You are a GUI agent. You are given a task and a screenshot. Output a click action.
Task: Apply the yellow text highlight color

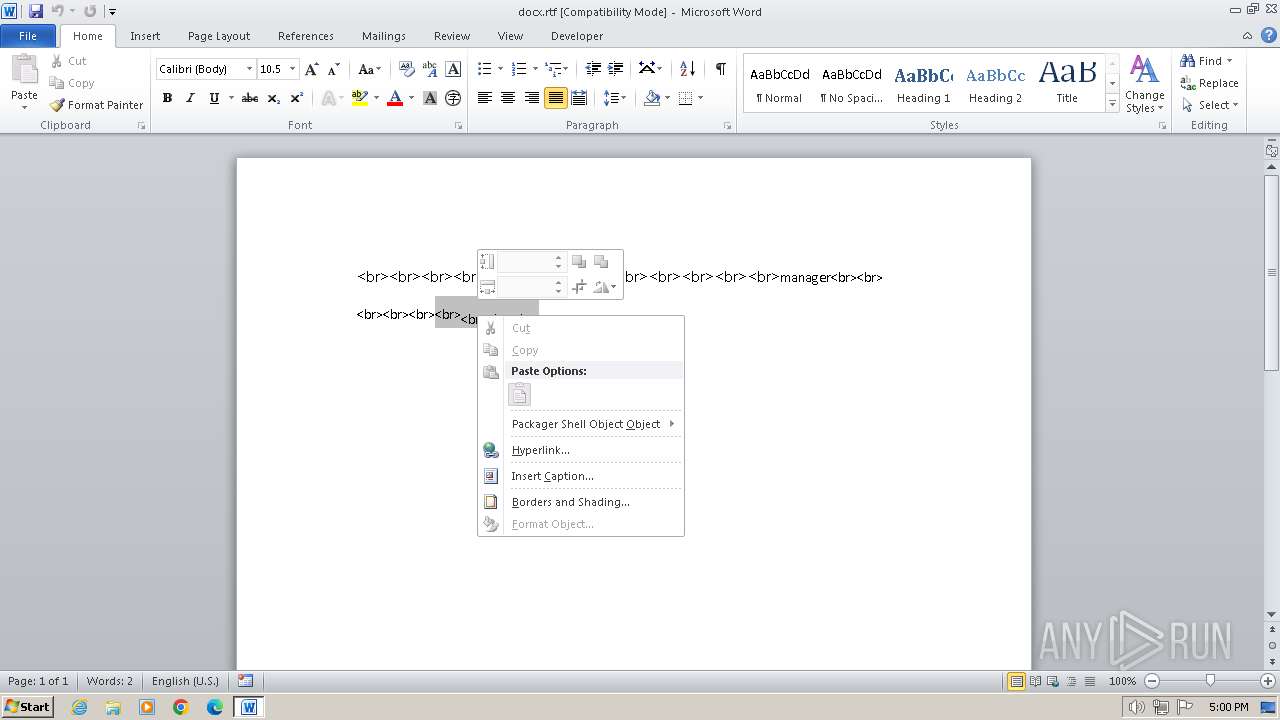[360, 98]
